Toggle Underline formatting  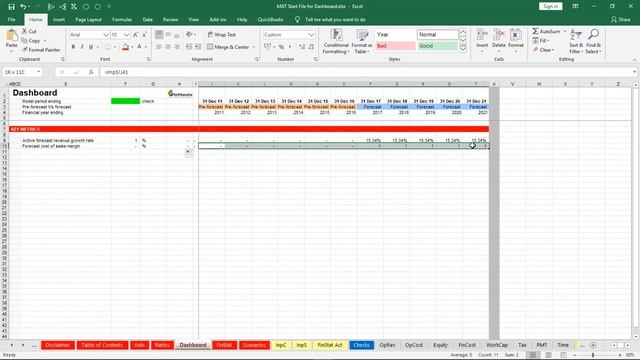coord(91,47)
